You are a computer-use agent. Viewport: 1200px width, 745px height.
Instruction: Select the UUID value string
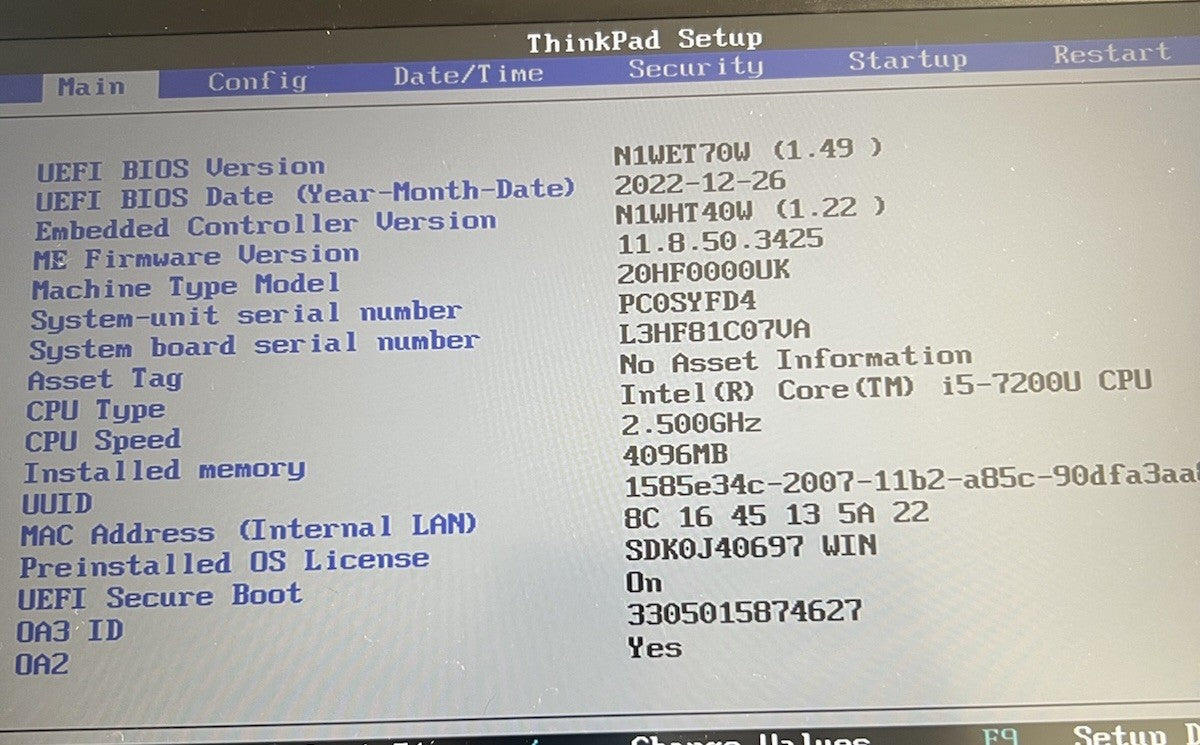(x=910, y=487)
